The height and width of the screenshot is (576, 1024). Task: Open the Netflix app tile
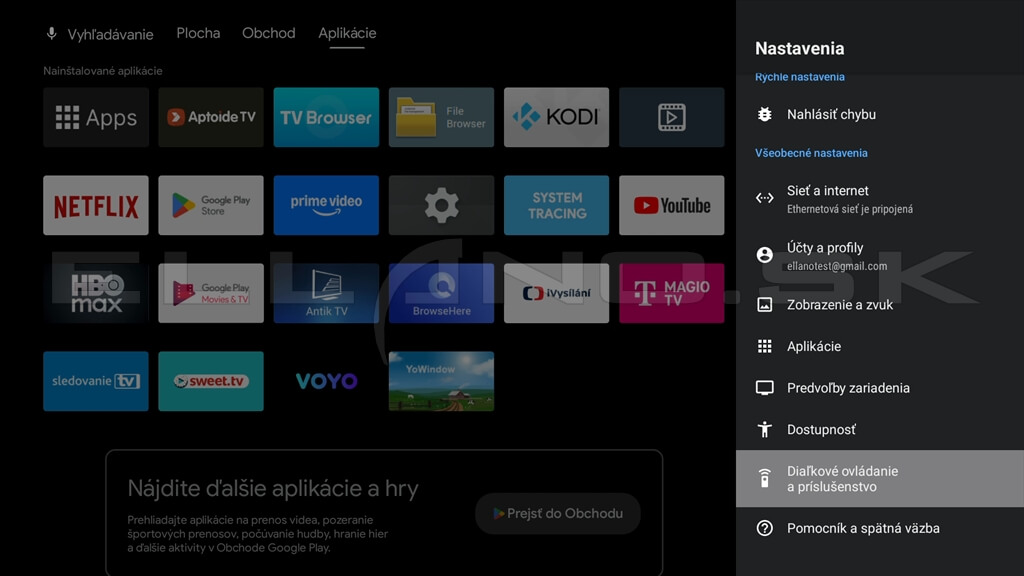[x=96, y=206]
